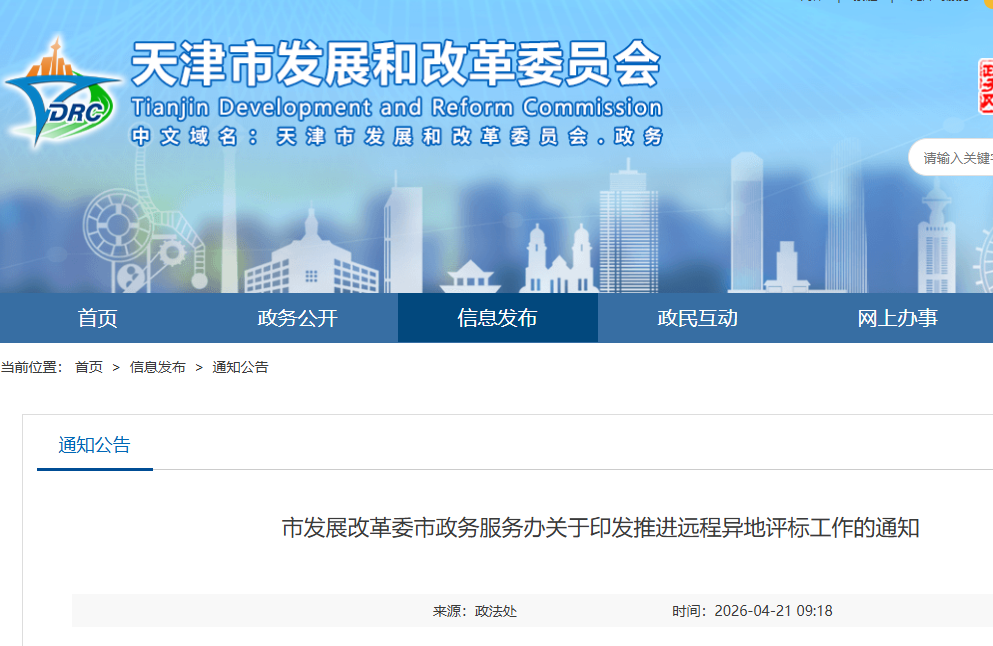
Task: Click the 来源 政法处 source text
Action: coord(478,609)
